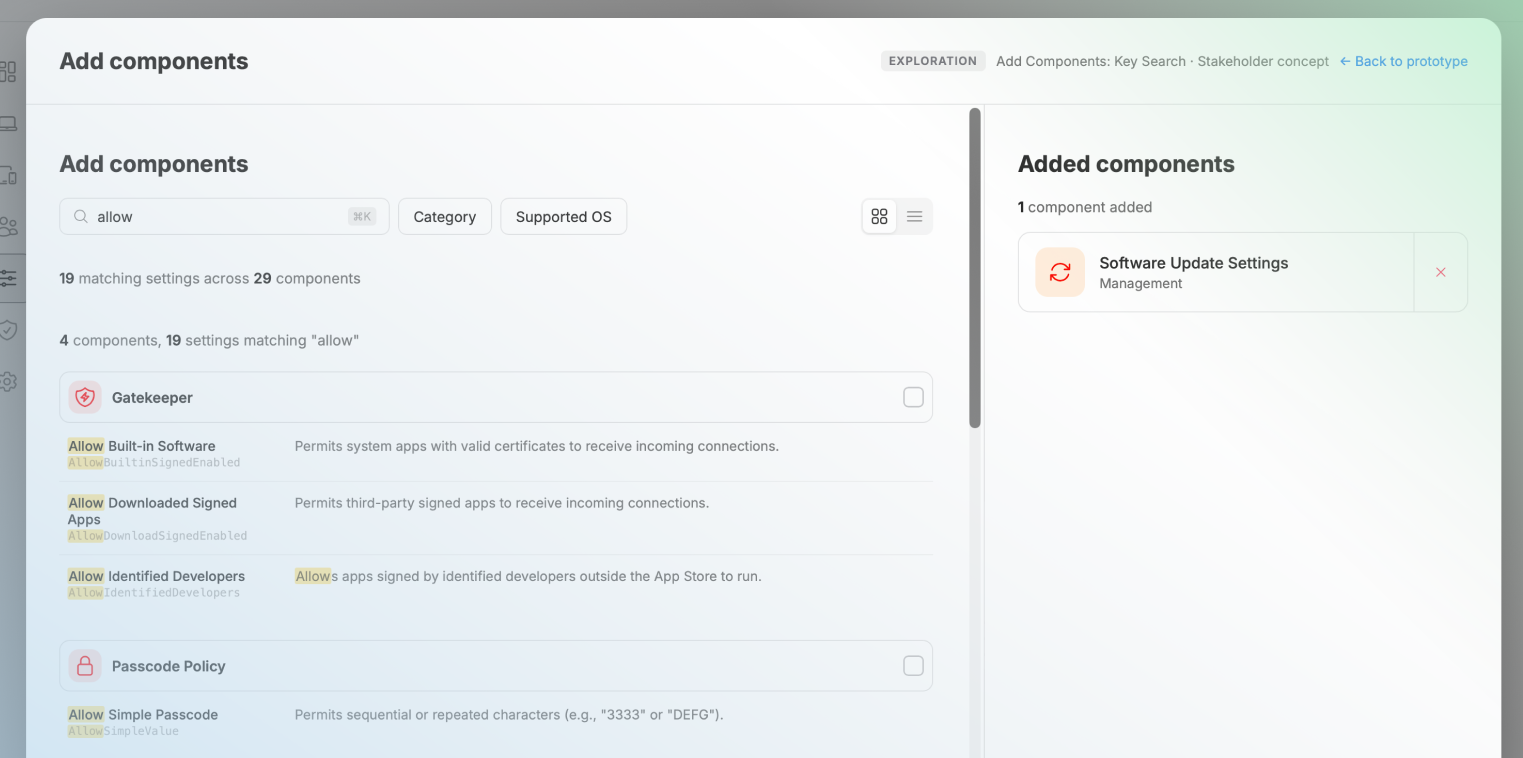Check the Passcode Policy component checkbox
Image resolution: width=1523 pixels, height=758 pixels.
click(x=913, y=665)
